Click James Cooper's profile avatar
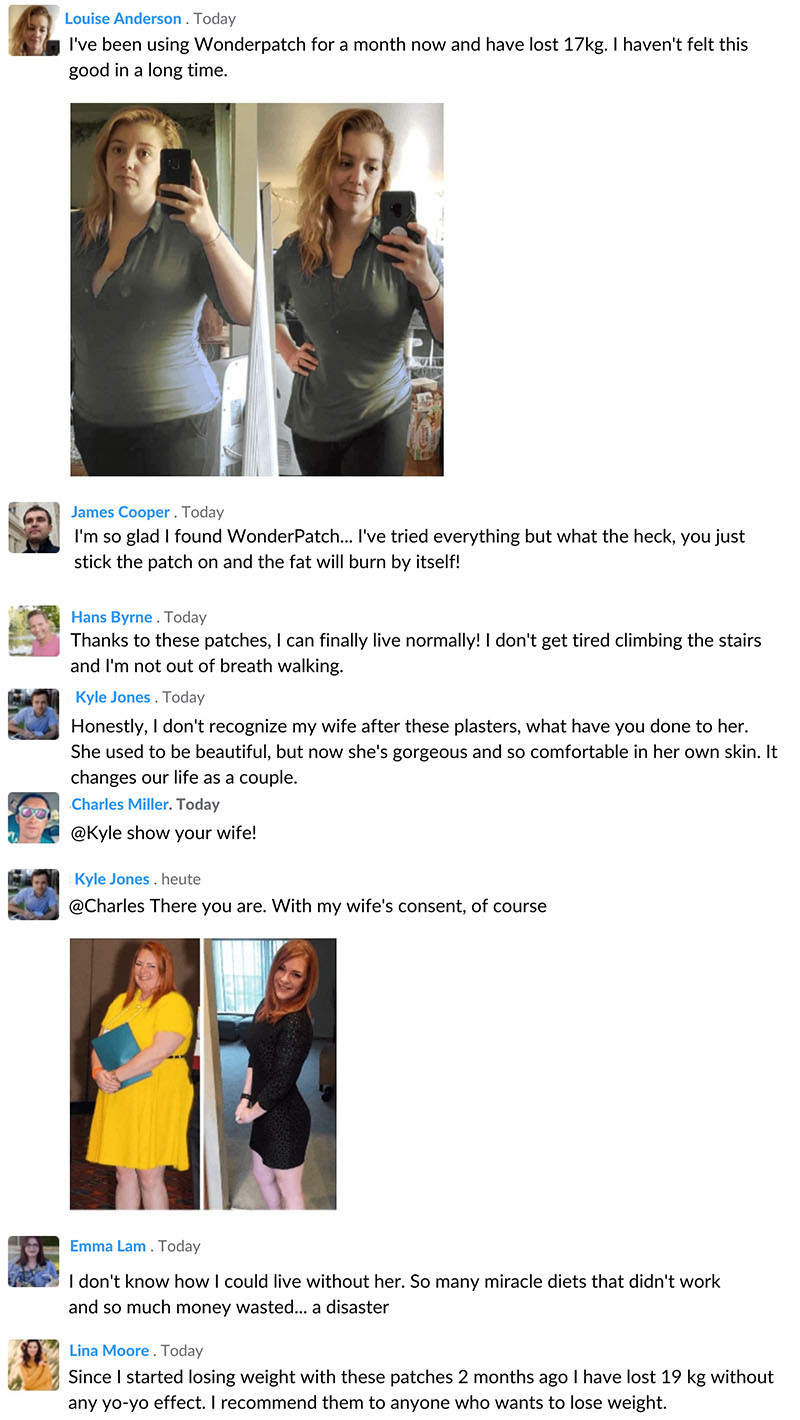The height and width of the screenshot is (1420, 800). [34, 527]
